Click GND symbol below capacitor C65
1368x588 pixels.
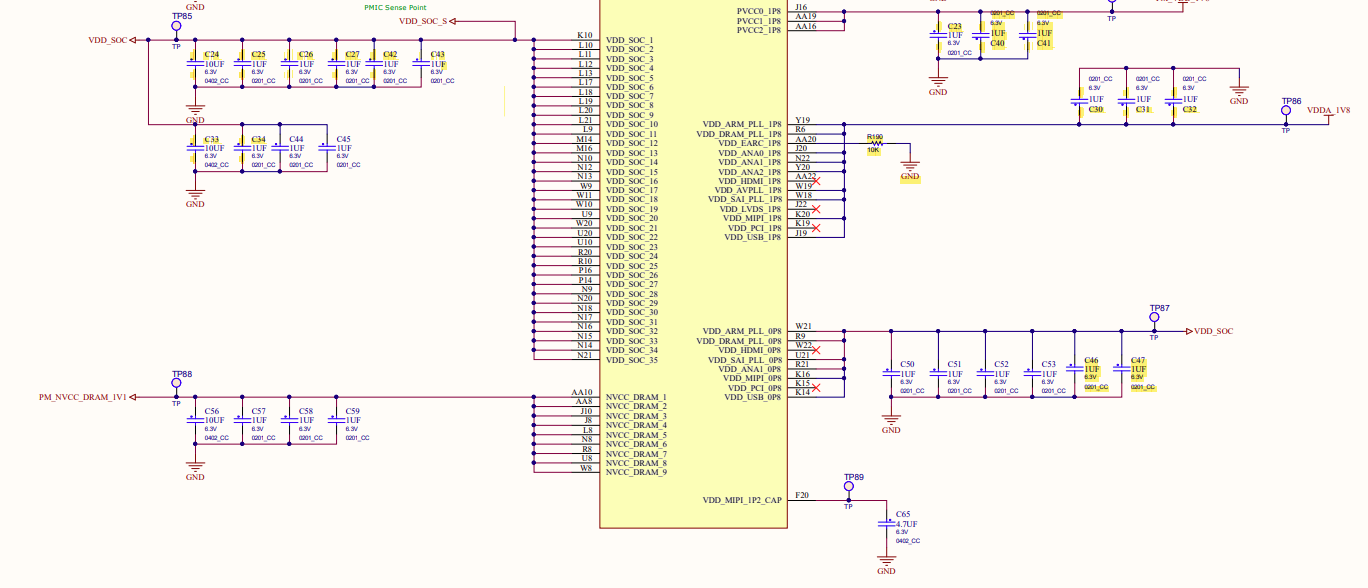[x=886, y=565]
